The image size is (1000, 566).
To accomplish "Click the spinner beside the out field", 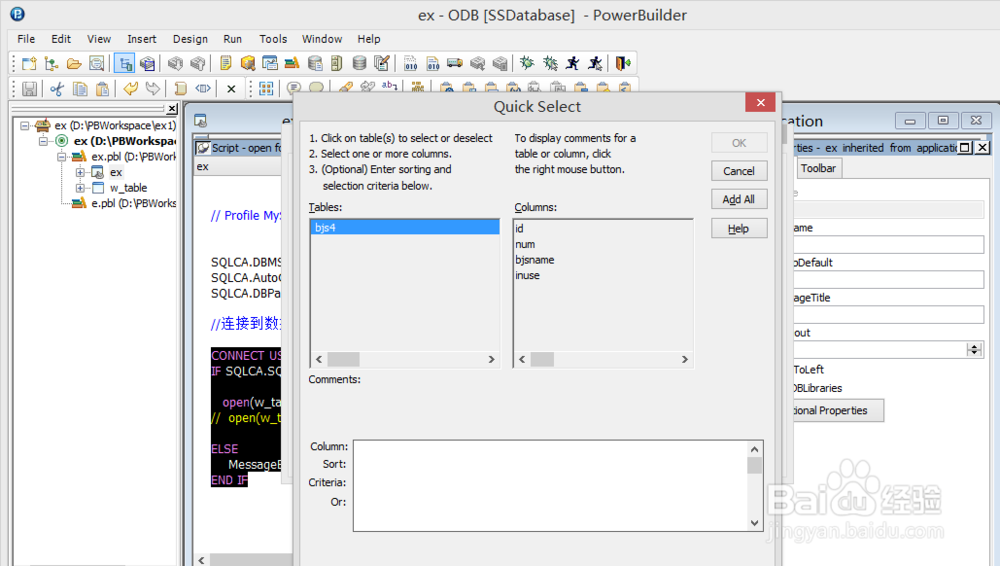I will coord(974,349).
